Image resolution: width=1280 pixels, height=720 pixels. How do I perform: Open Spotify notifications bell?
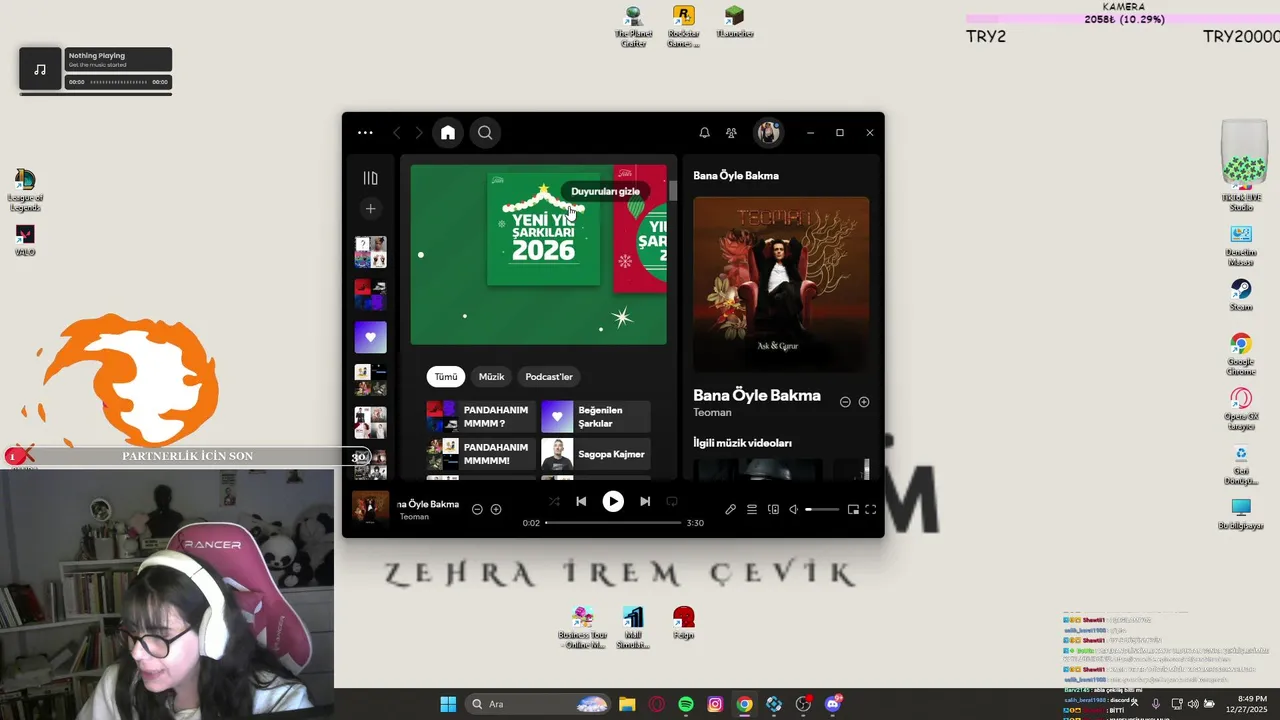pyautogui.click(x=704, y=133)
